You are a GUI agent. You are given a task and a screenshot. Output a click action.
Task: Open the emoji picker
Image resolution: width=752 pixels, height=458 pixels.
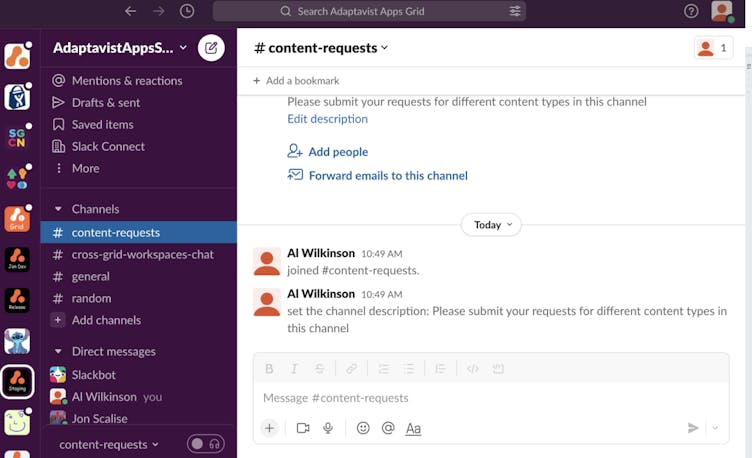click(363, 428)
